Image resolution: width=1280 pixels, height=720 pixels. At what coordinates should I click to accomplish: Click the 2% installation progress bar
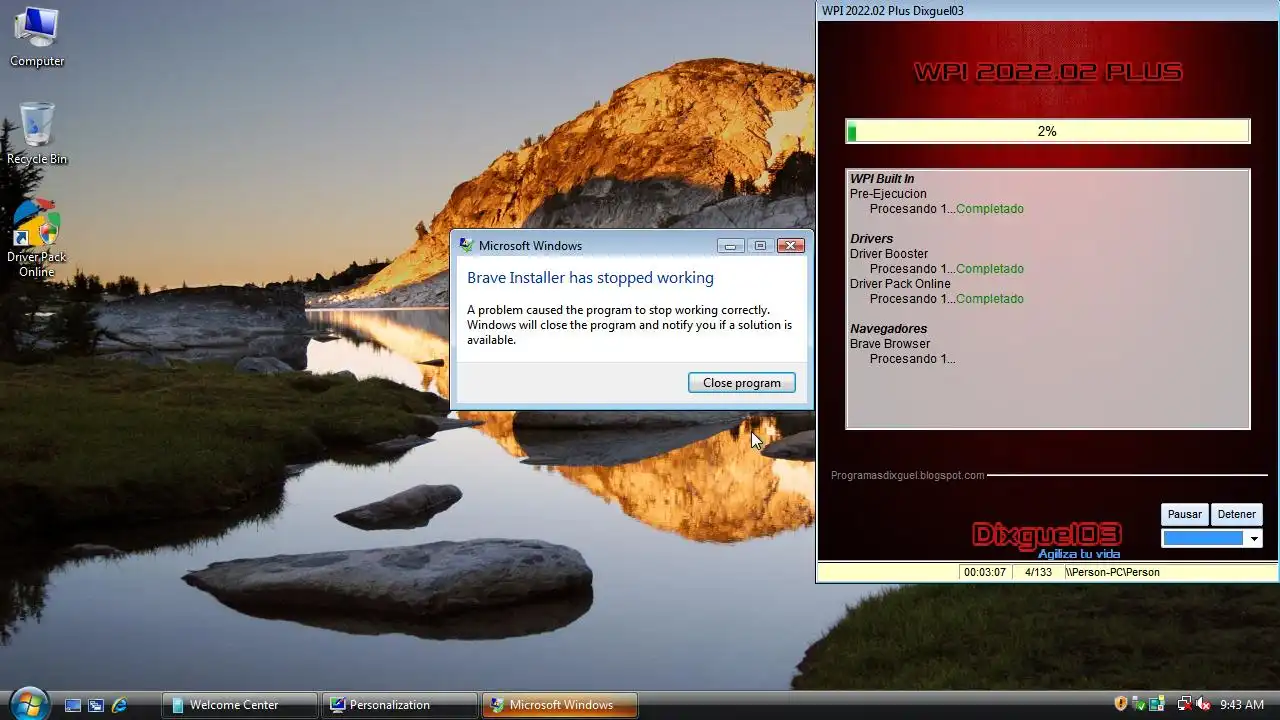[x=1047, y=131]
